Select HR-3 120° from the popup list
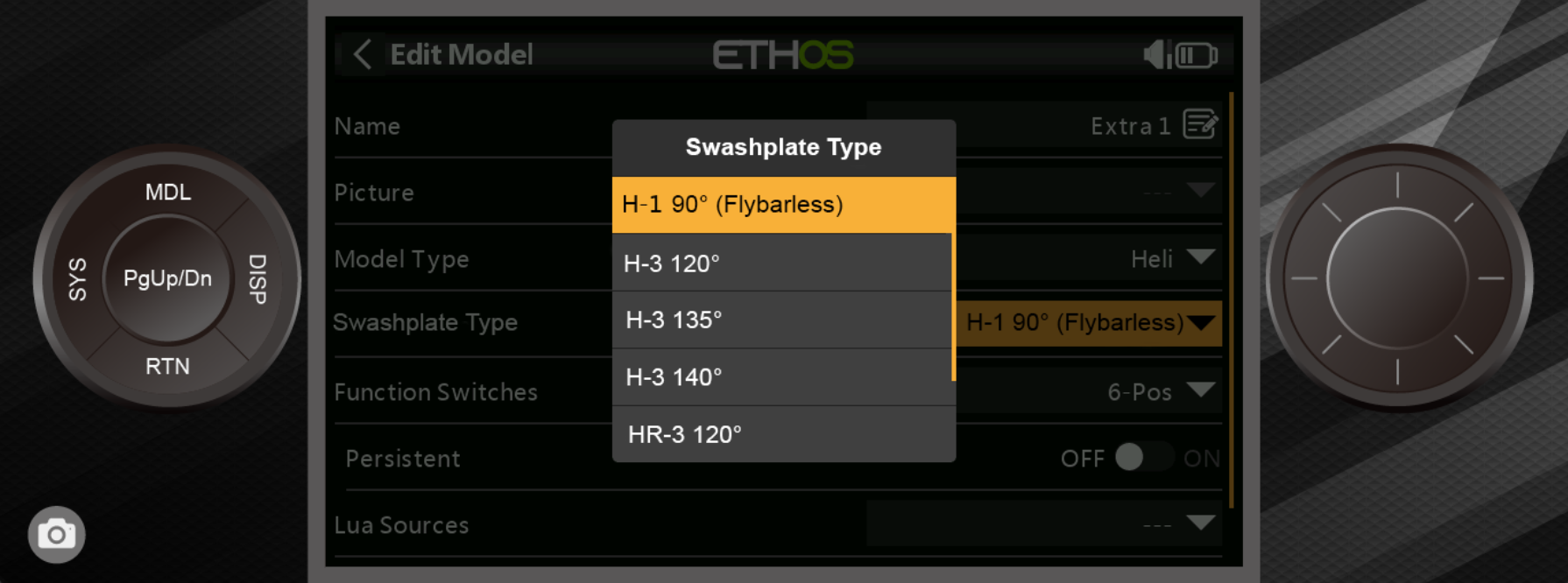Viewport: 1568px width, 583px height. [782, 432]
